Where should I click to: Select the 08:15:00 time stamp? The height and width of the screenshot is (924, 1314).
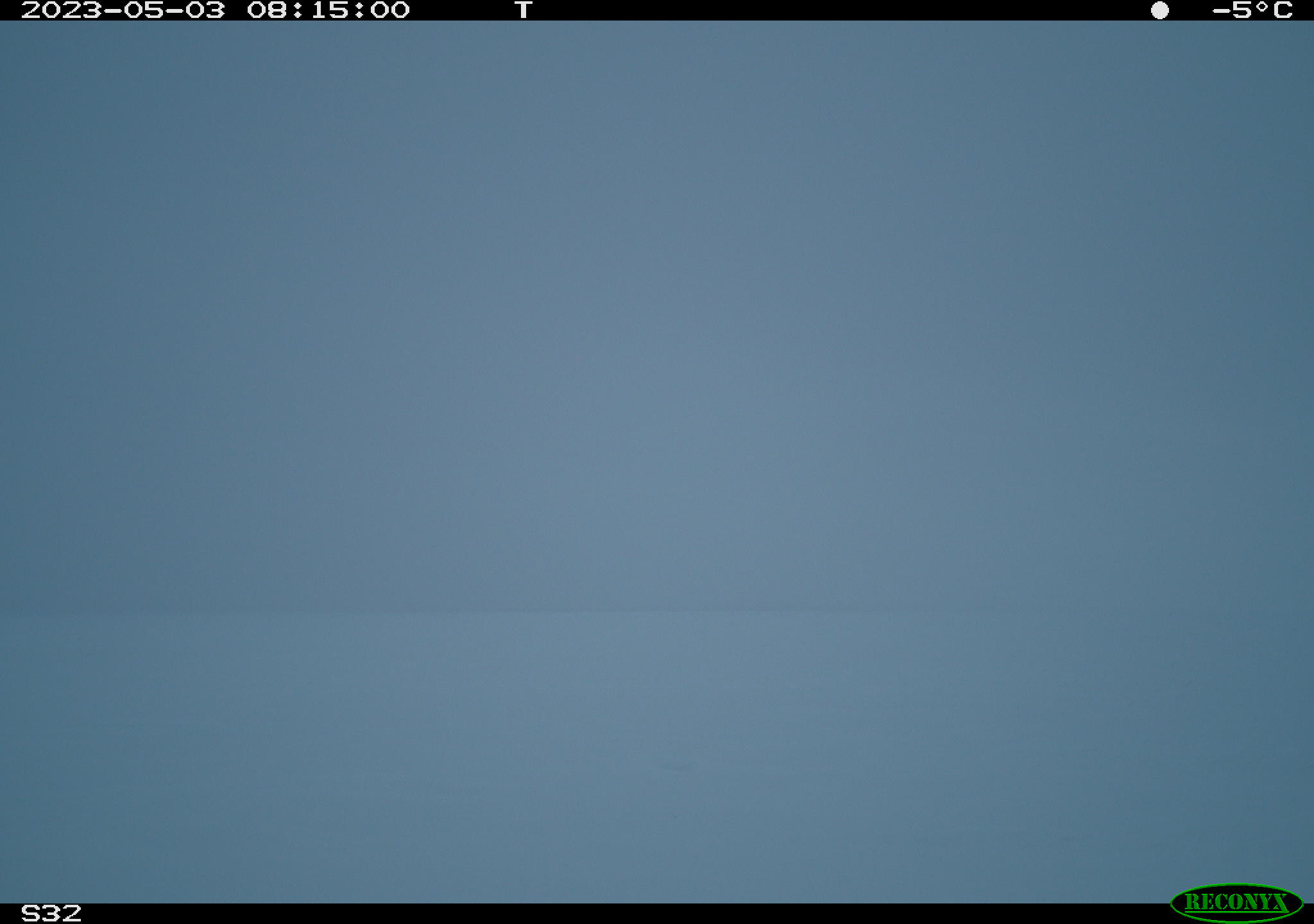point(328,10)
